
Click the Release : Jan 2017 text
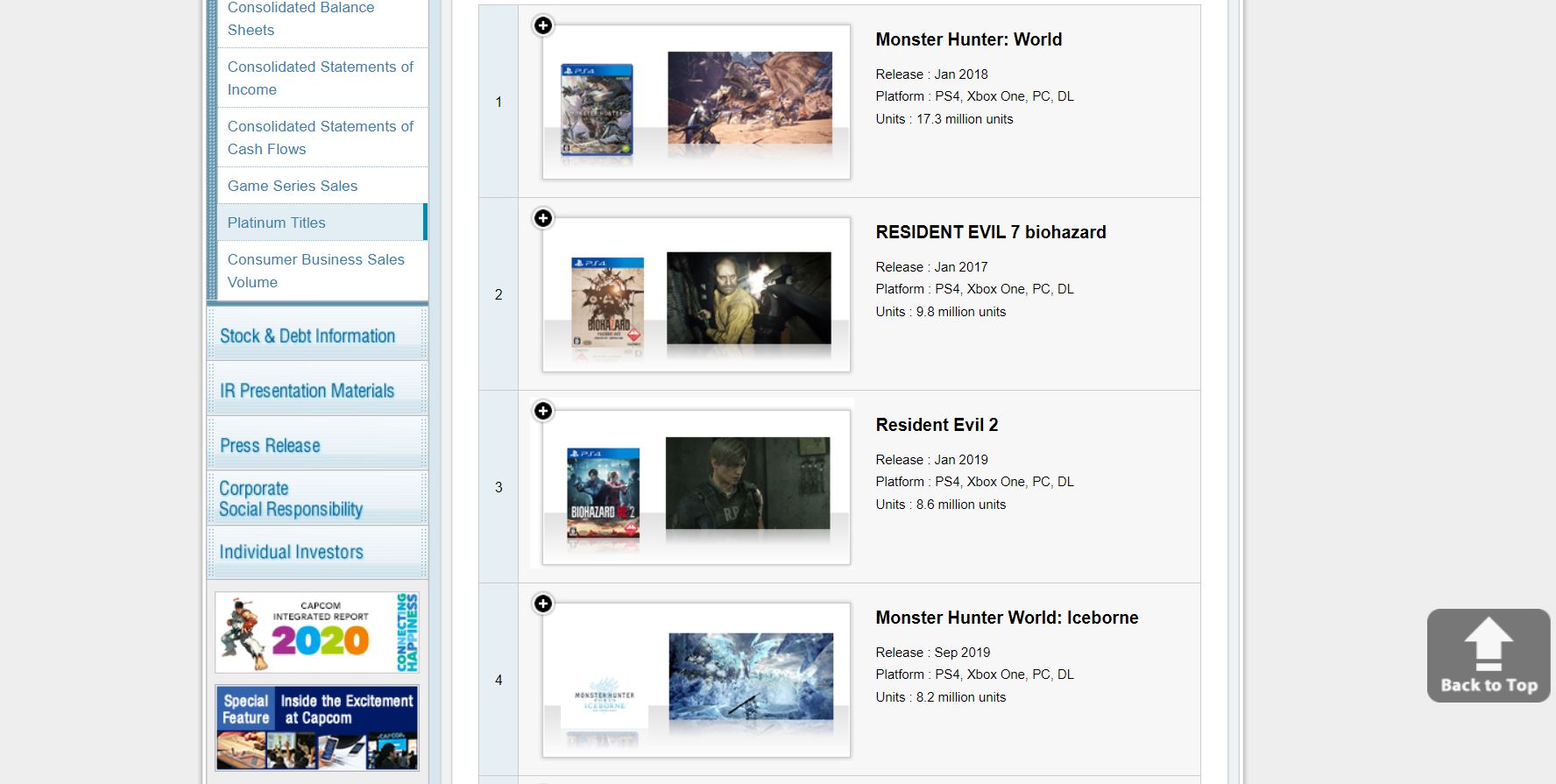(x=931, y=267)
